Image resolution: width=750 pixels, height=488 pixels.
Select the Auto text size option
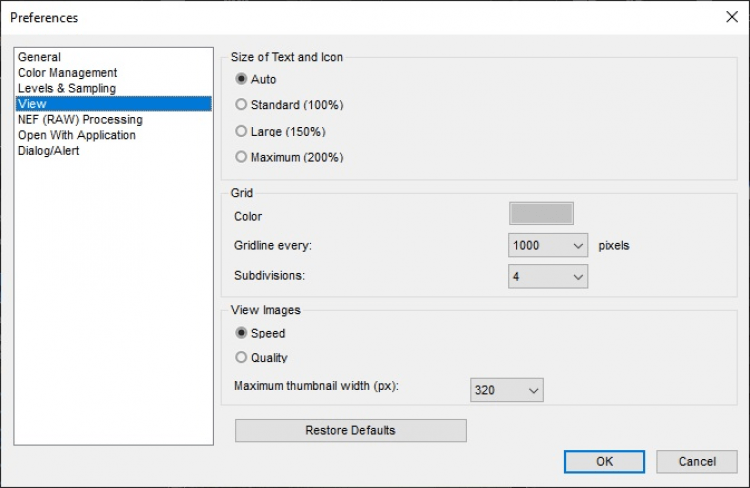241,79
